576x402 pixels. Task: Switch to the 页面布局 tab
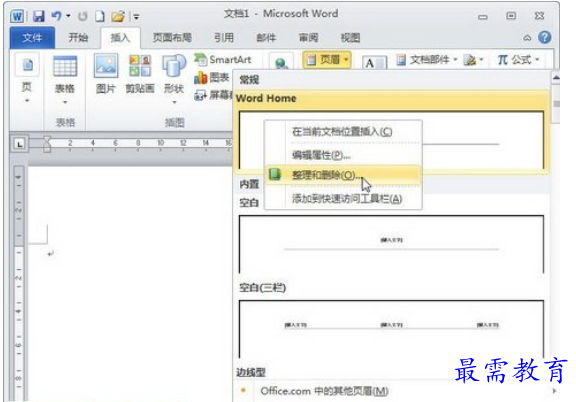click(x=172, y=38)
